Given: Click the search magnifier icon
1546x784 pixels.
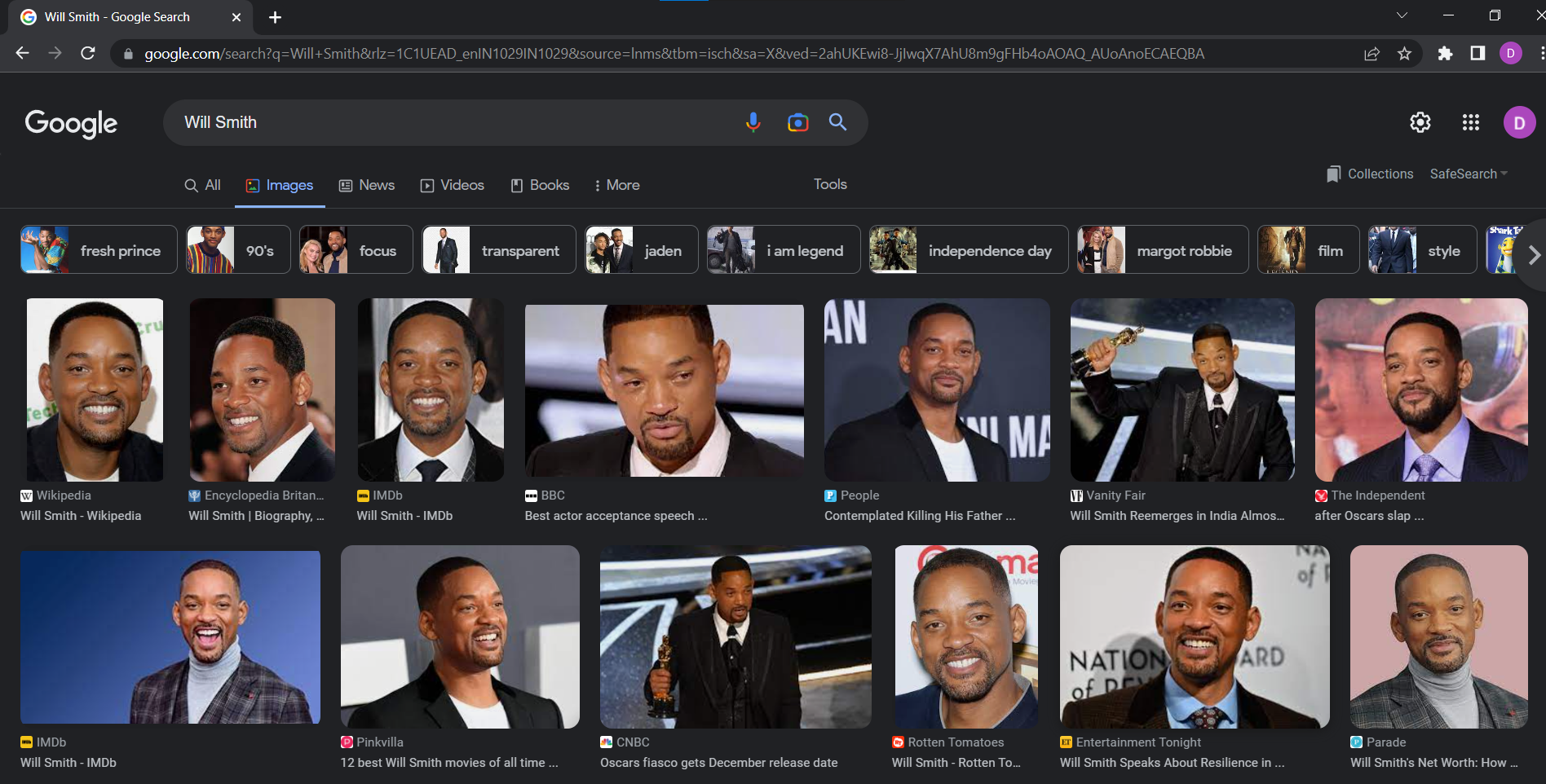Looking at the screenshot, I should [837, 122].
